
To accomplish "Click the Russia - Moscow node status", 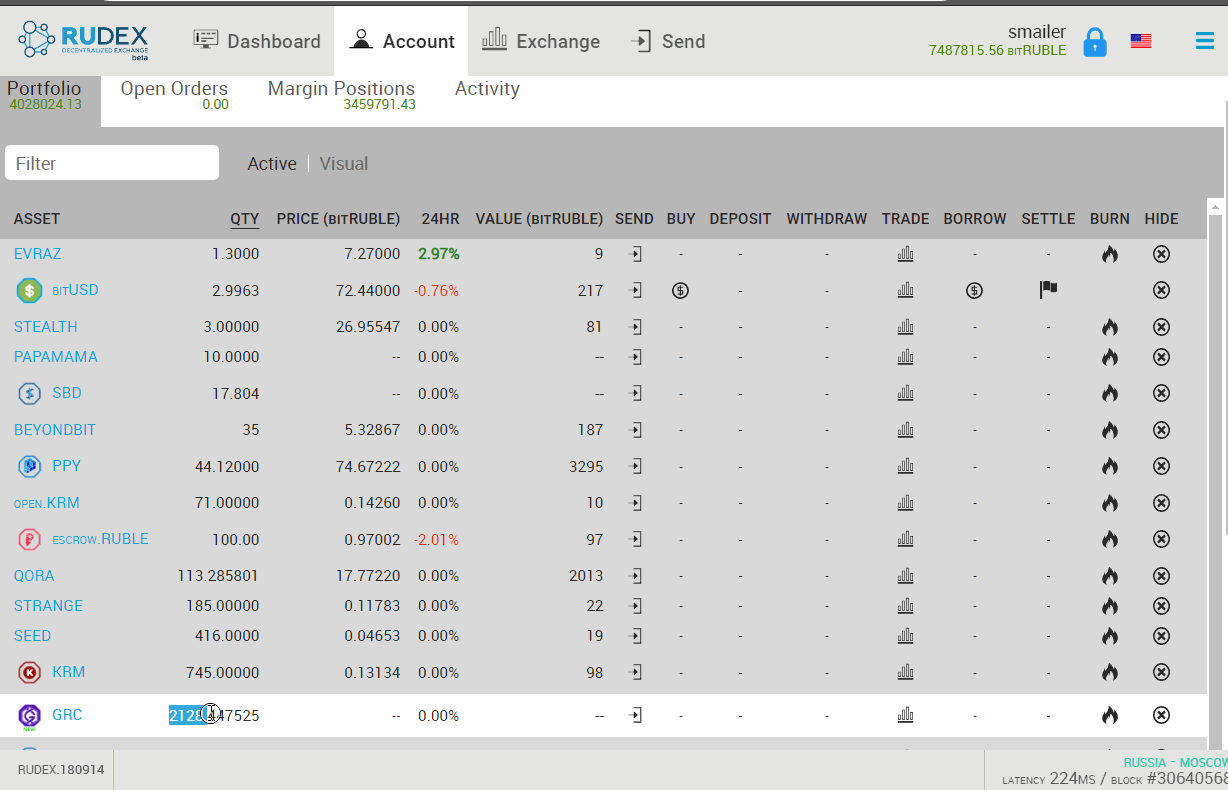I will [1175, 762].
